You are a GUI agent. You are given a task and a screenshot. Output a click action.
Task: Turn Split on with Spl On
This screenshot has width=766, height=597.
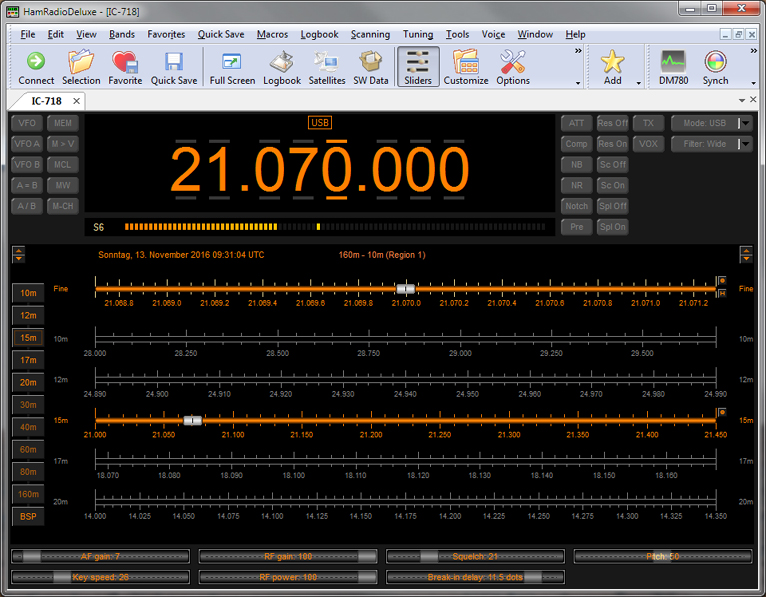[612, 227]
